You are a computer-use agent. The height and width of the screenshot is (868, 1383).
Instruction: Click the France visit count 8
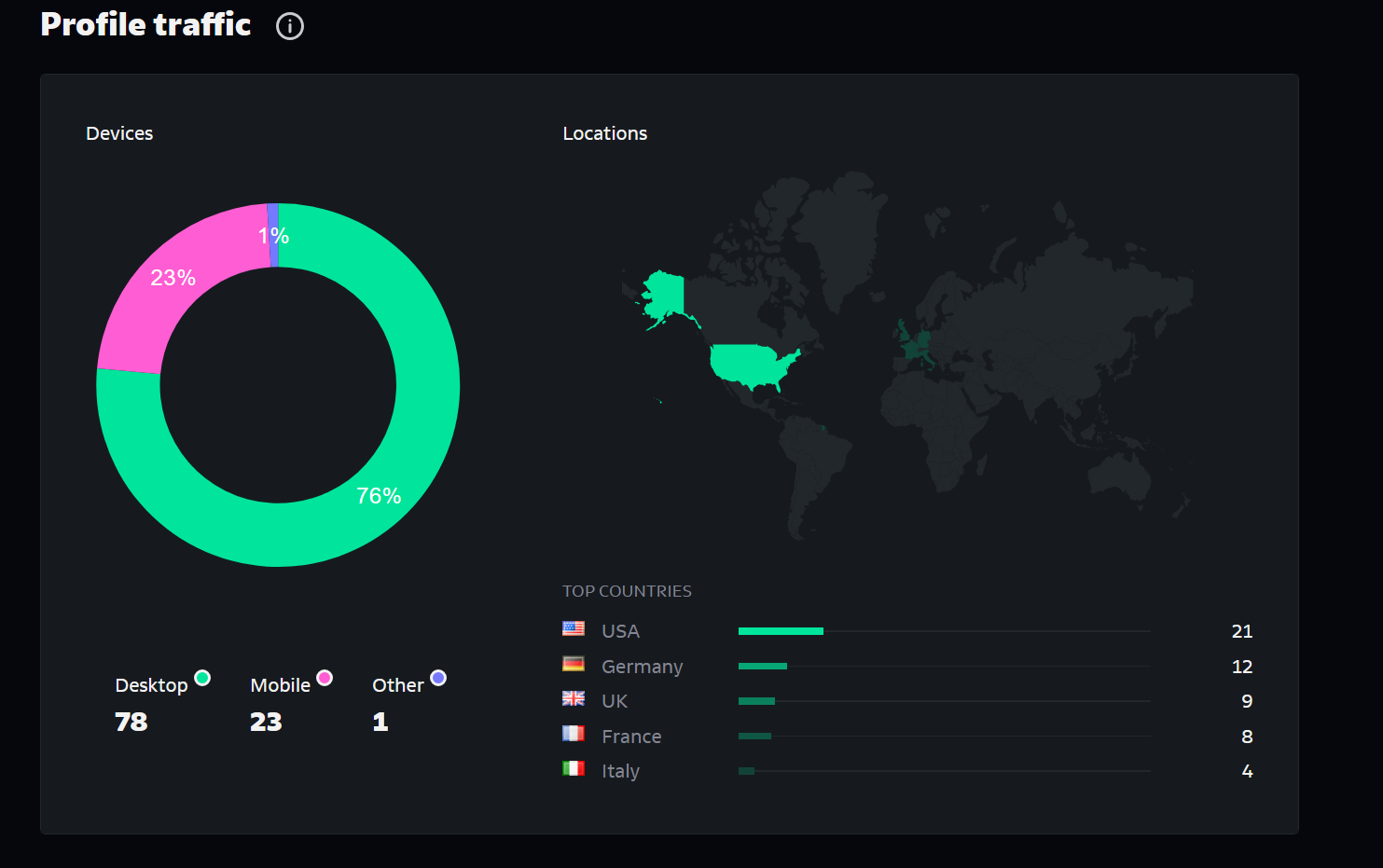click(x=1247, y=737)
